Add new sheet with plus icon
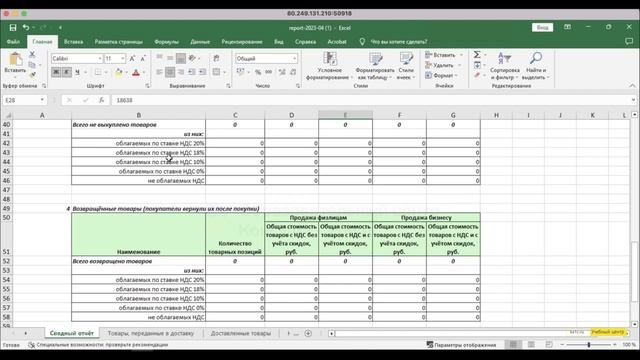Viewport: 640px width, 360px height. [308, 333]
